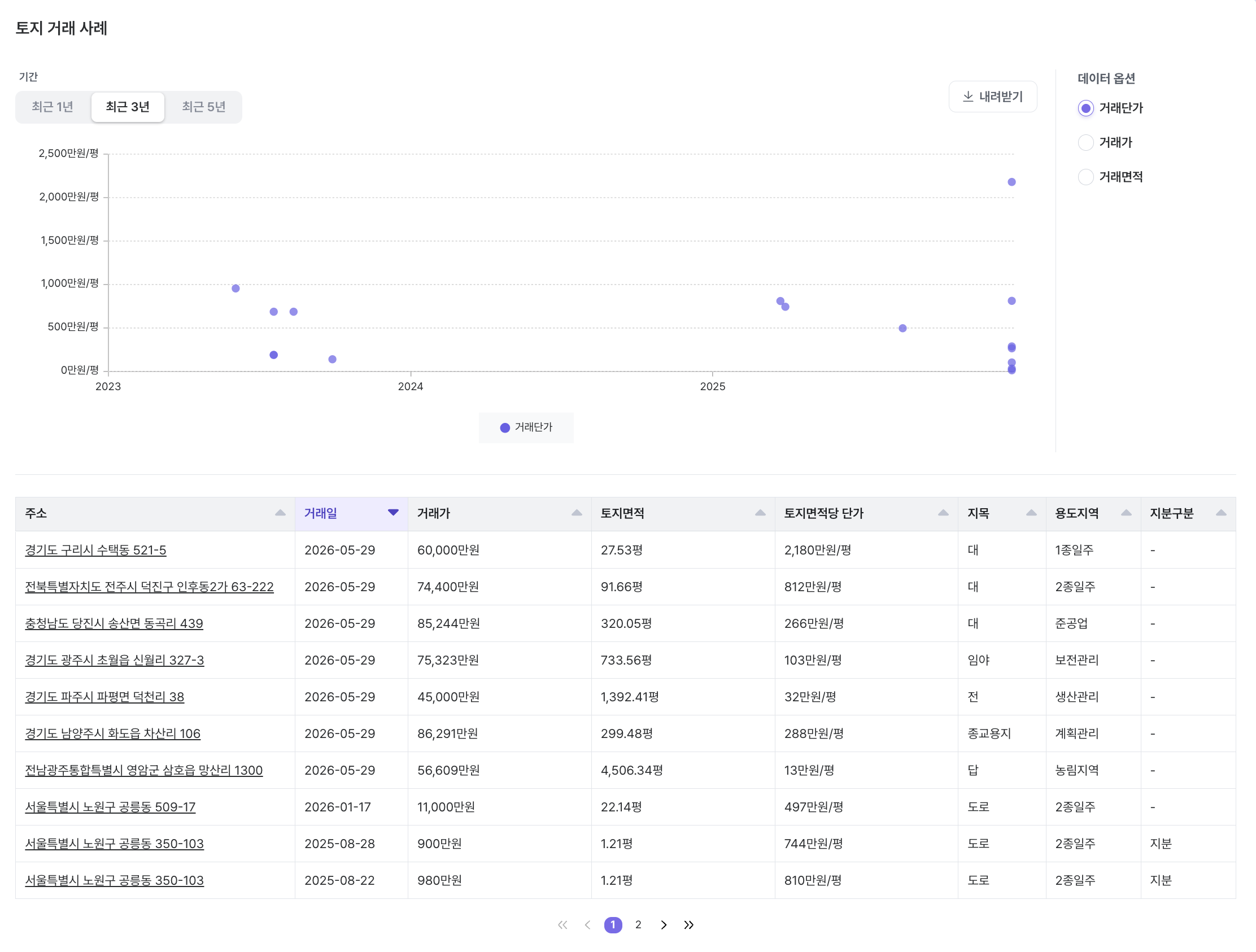Click the highest data point above 2,000만원/평
Image resolution: width=1256 pixels, height=952 pixels.
pos(1012,182)
